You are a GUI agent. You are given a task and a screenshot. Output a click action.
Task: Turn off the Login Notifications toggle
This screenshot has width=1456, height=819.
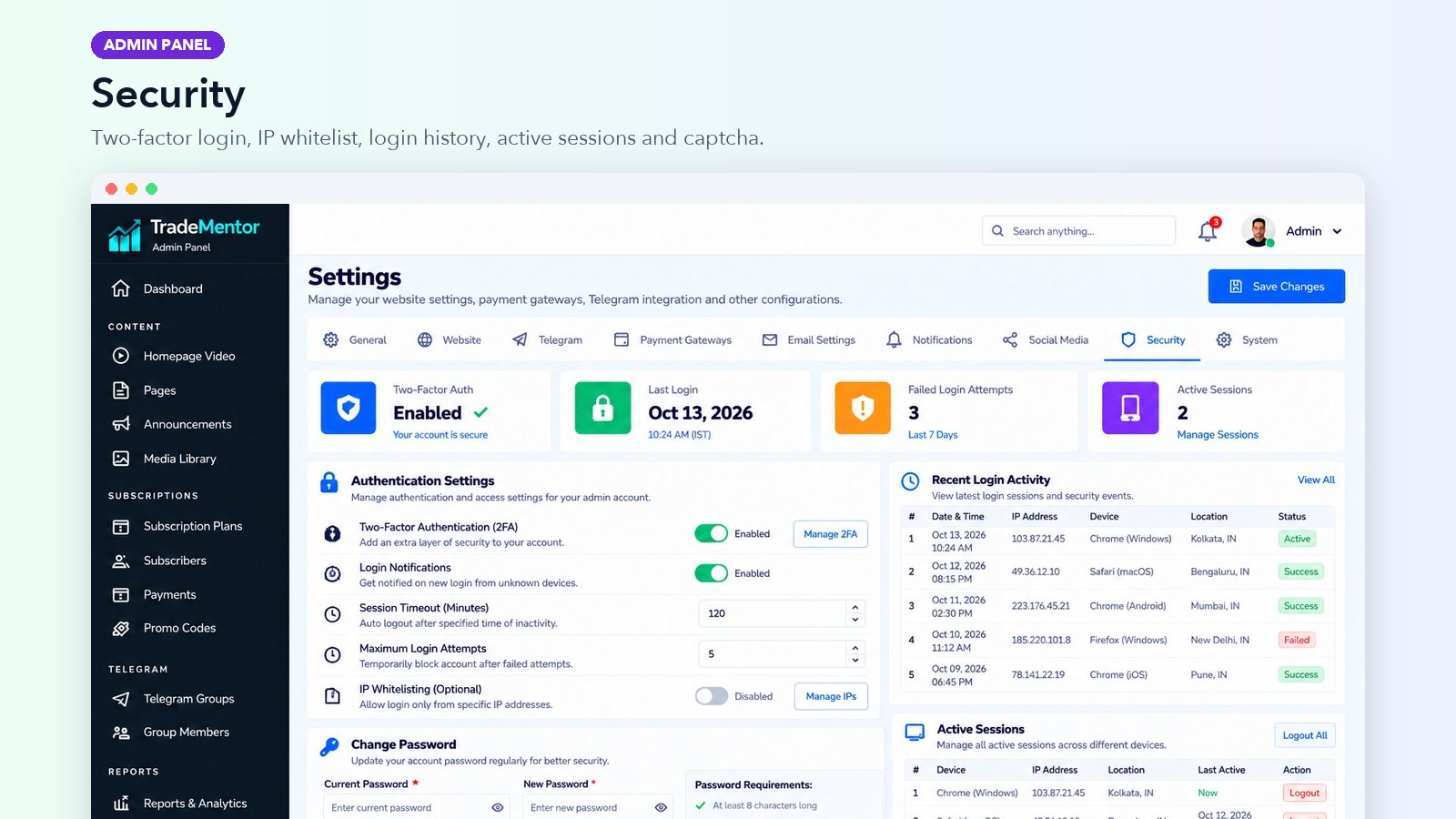pyautogui.click(x=712, y=573)
